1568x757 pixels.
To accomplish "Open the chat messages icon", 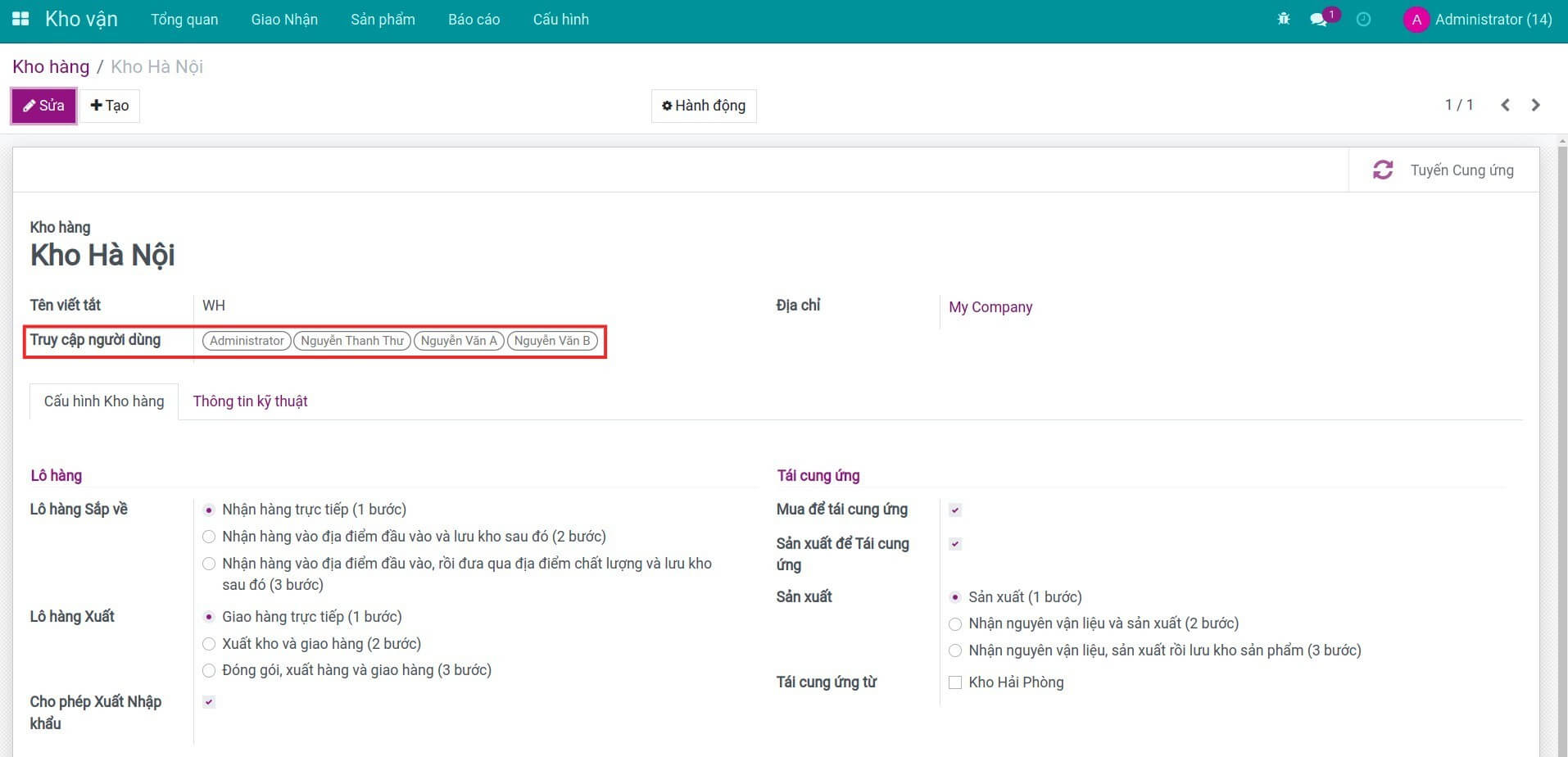I will (x=1318, y=19).
